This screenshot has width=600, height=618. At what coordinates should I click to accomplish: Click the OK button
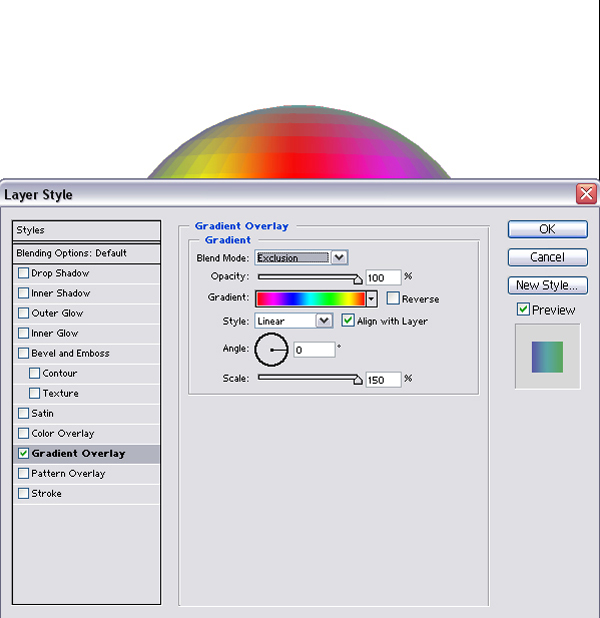[x=548, y=229]
